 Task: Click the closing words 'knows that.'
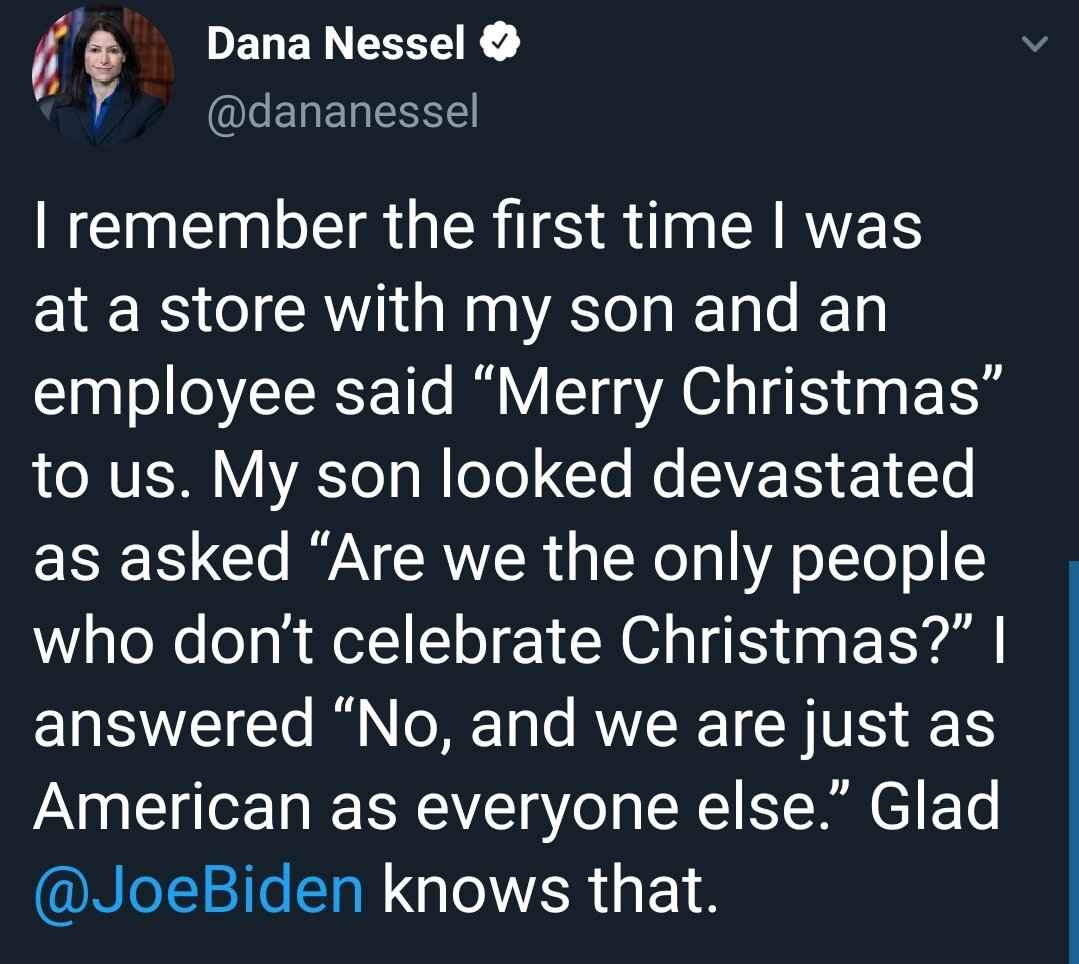[548, 889]
